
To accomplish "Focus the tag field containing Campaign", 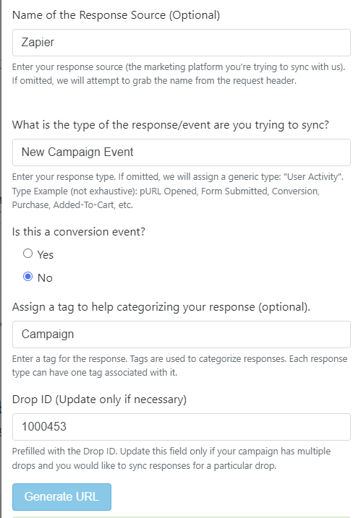I will click(x=181, y=334).
